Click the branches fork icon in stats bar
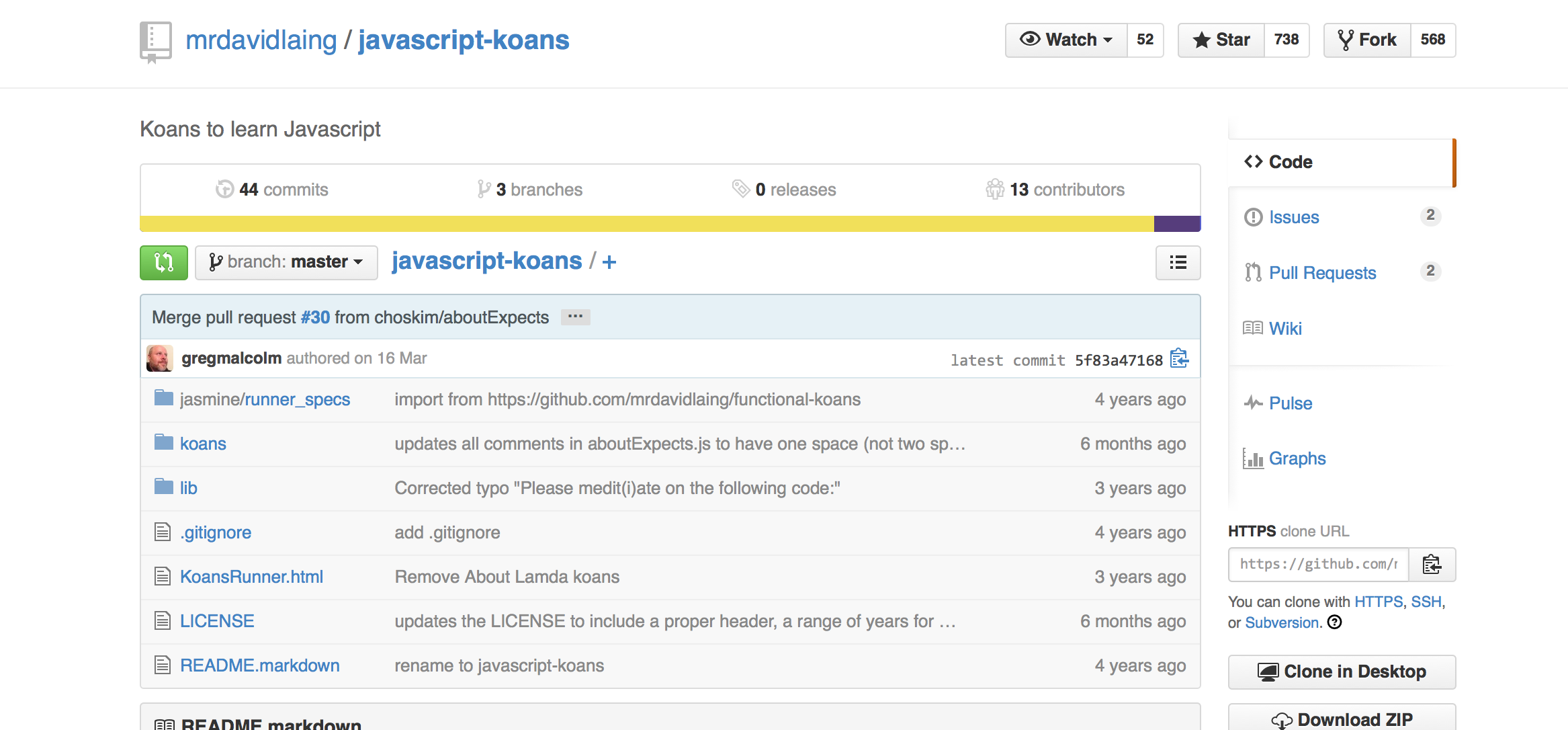The height and width of the screenshot is (730, 1568). [x=484, y=190]
